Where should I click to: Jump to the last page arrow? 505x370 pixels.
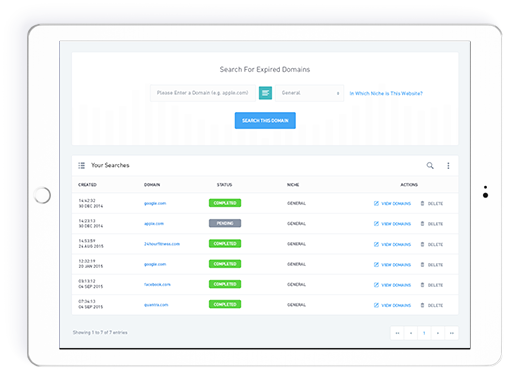pos(452,333)
